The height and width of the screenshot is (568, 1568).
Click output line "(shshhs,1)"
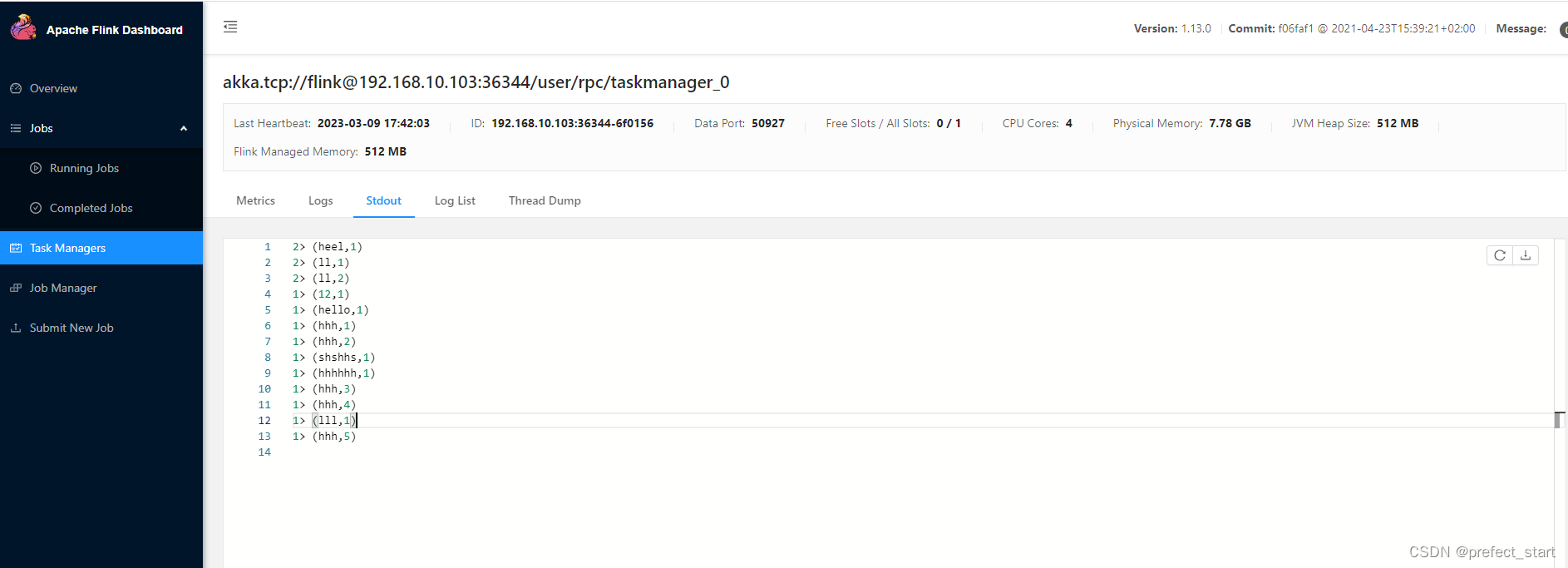pyautogui.click(x=343, y=358)
